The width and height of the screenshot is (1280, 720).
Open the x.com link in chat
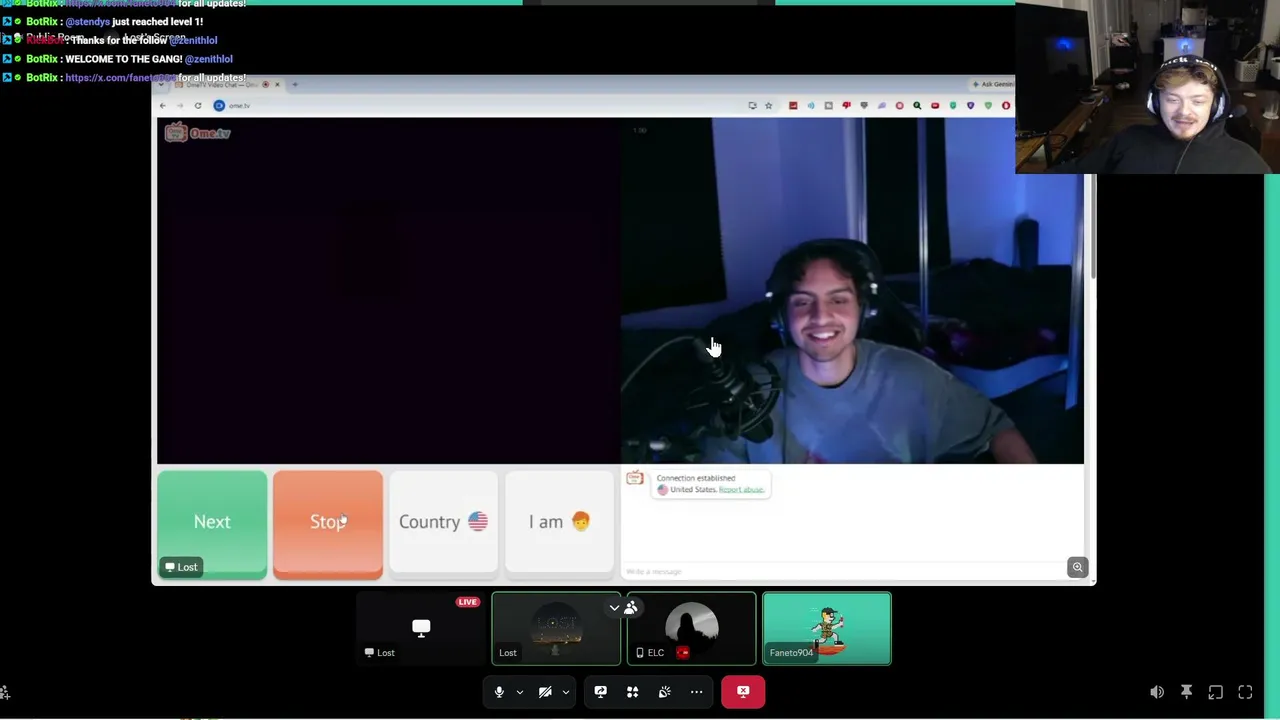click(x=121, y=78)
